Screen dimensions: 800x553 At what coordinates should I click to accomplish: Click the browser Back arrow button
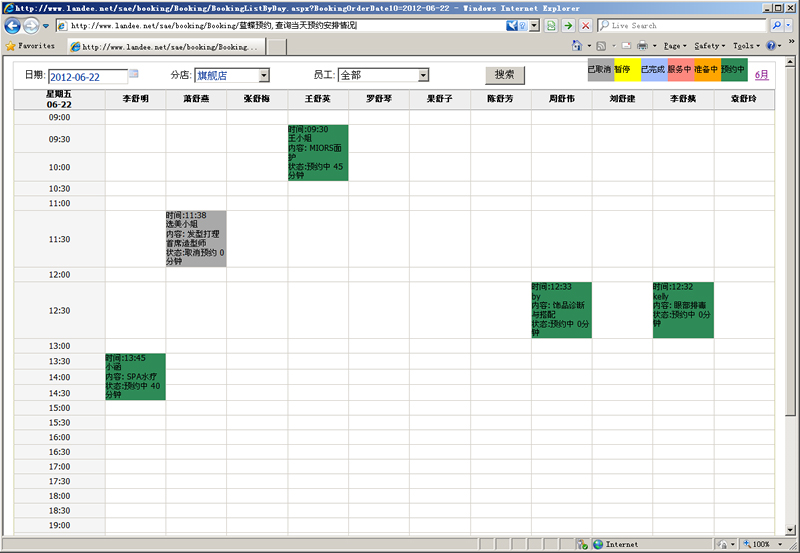(12, 25)
